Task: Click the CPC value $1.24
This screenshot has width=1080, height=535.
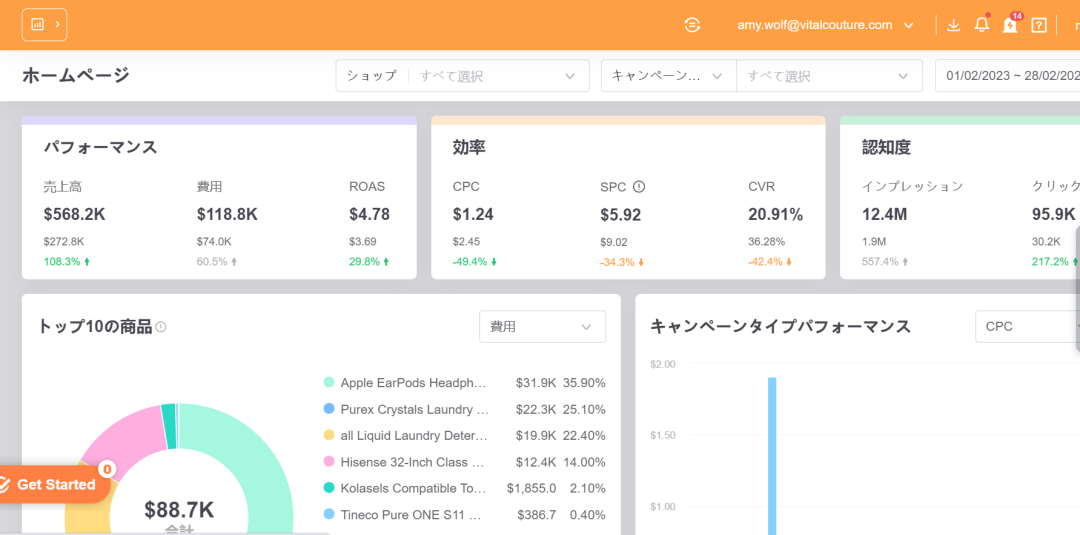Action: [x=473, y=215]
